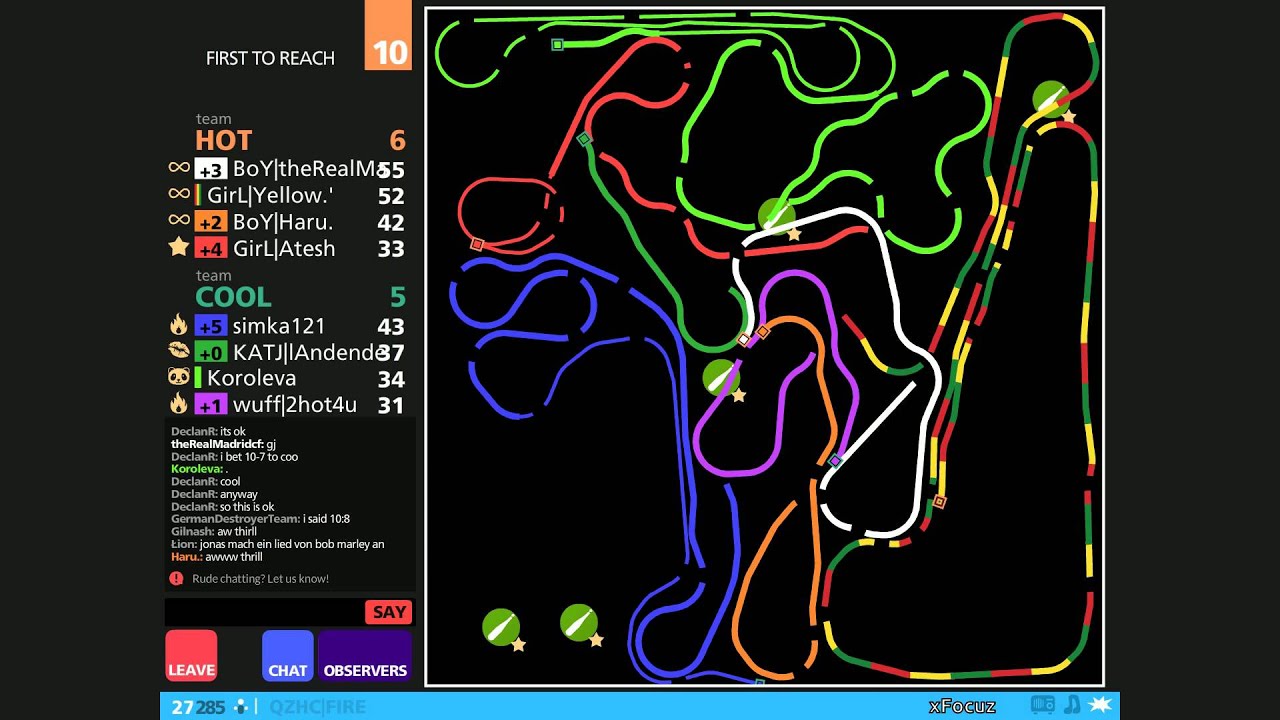The height and width of the screenshot is (720, 1280).
Task: Click Koroleva's chat message line
Action: tap(199, 469)
